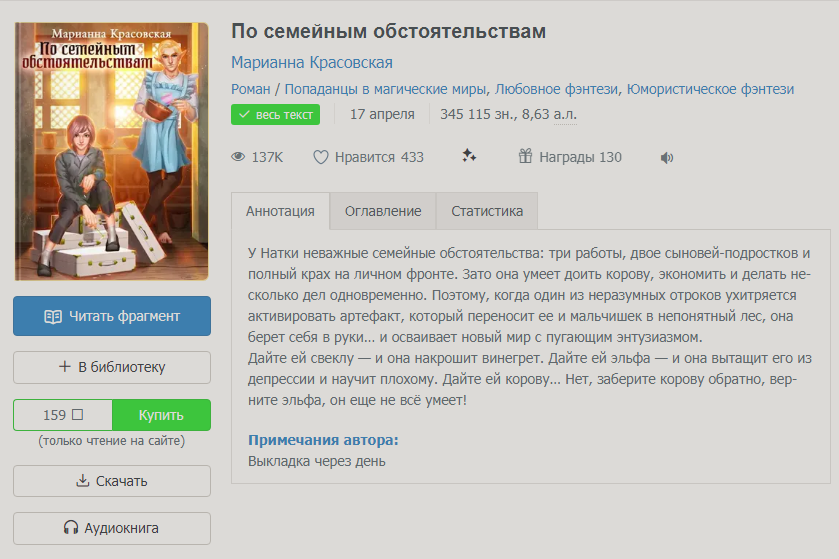Click the heart icon next to Нравится

pyautogui.click(x=321, y=157)
